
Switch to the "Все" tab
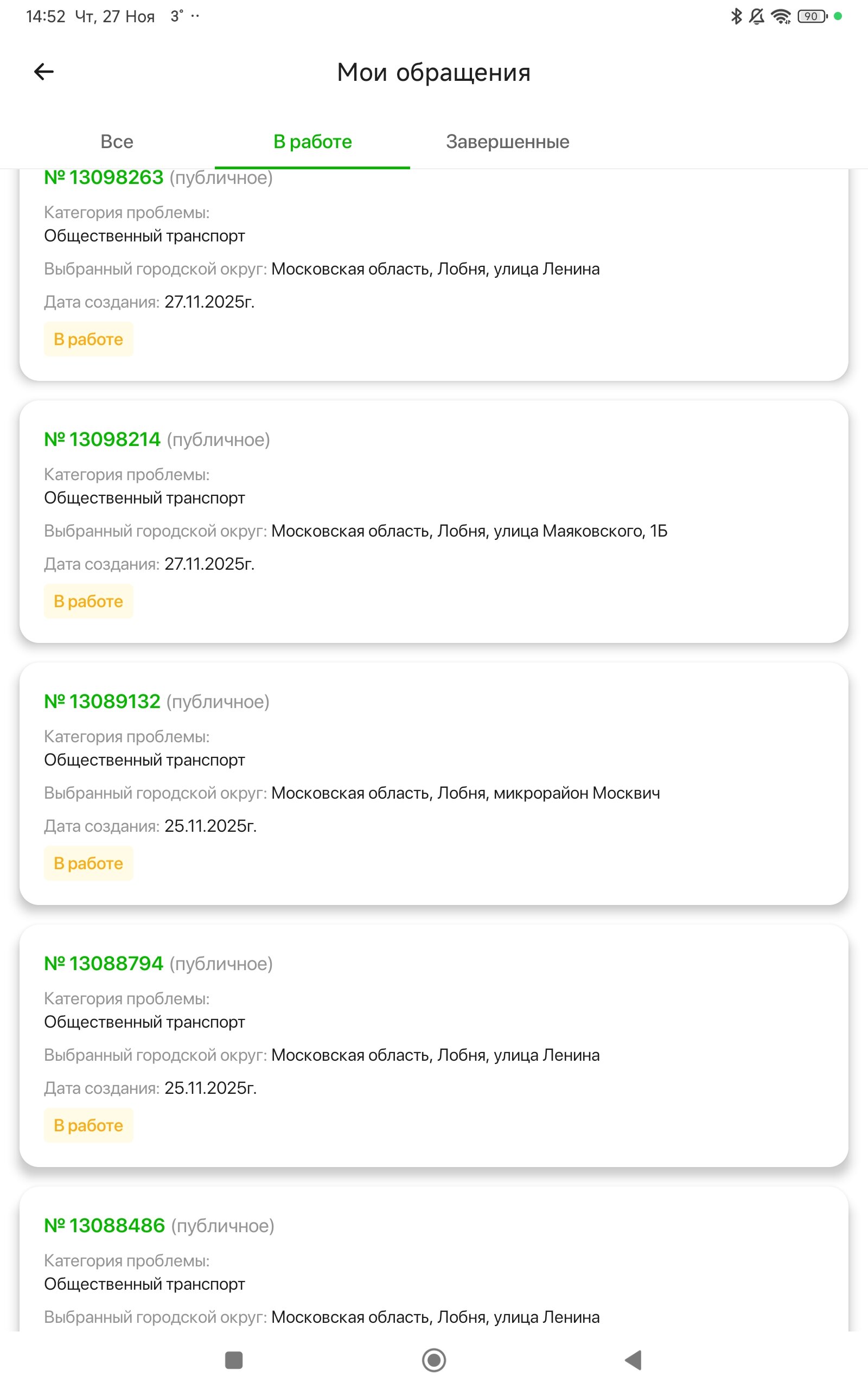[117, 141]
